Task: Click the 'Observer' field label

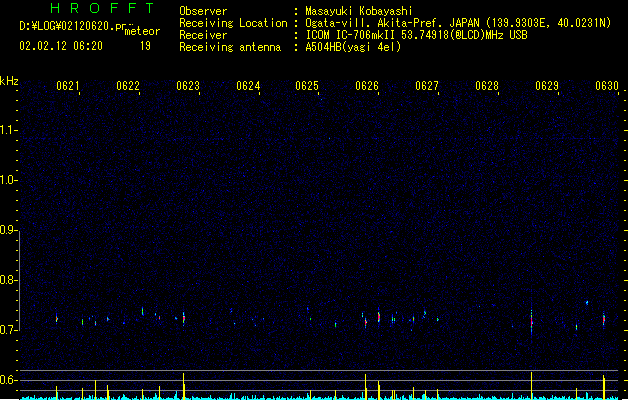Action: click(x=203, y=11)
